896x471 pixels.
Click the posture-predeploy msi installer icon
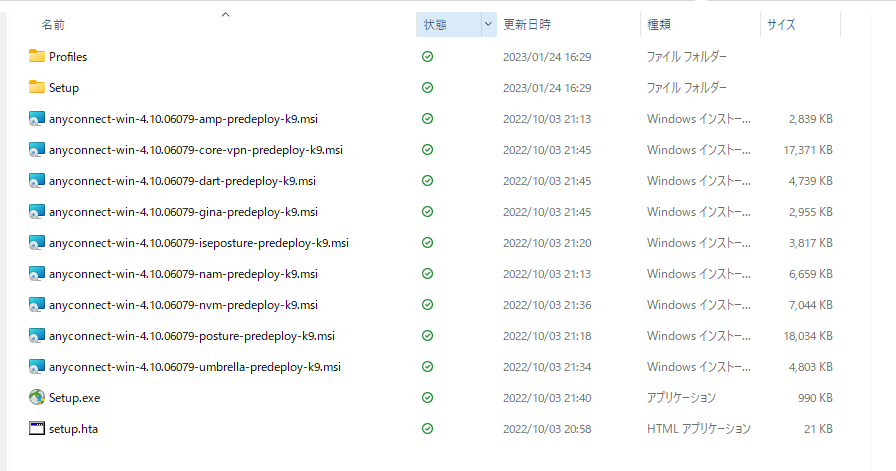coord(37,335)
